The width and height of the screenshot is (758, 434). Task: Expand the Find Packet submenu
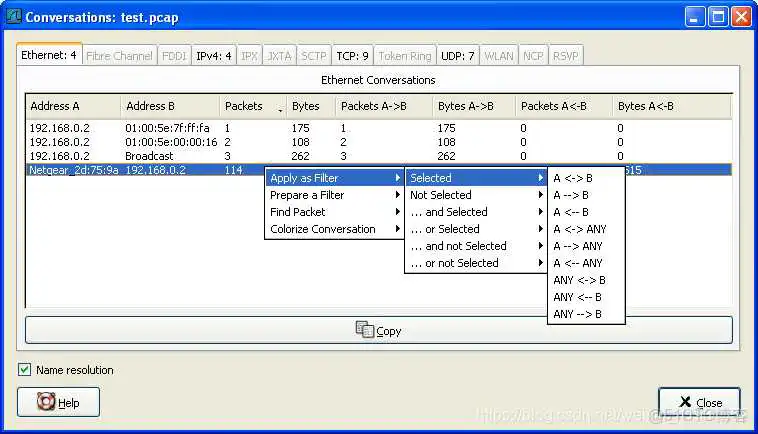coord(334,212)
